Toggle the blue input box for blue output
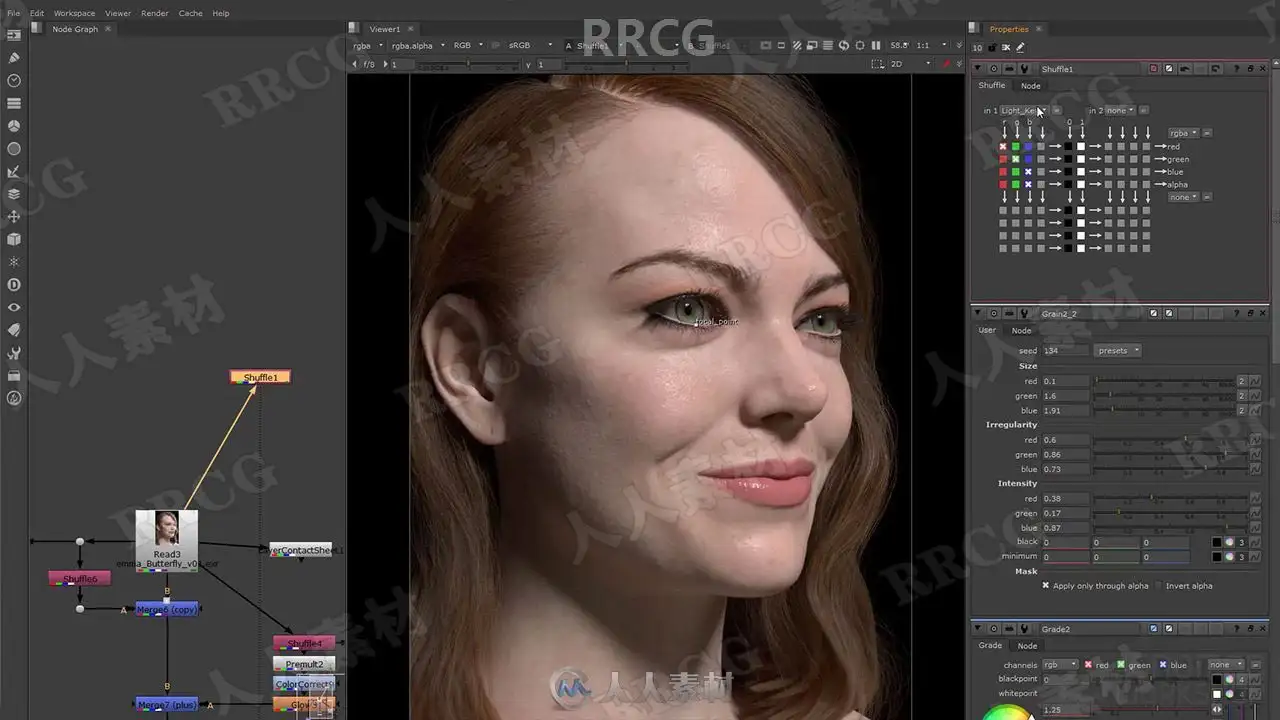This screenshot has height=720, width=1280. pyautogui.click(x=1028, y=172)
